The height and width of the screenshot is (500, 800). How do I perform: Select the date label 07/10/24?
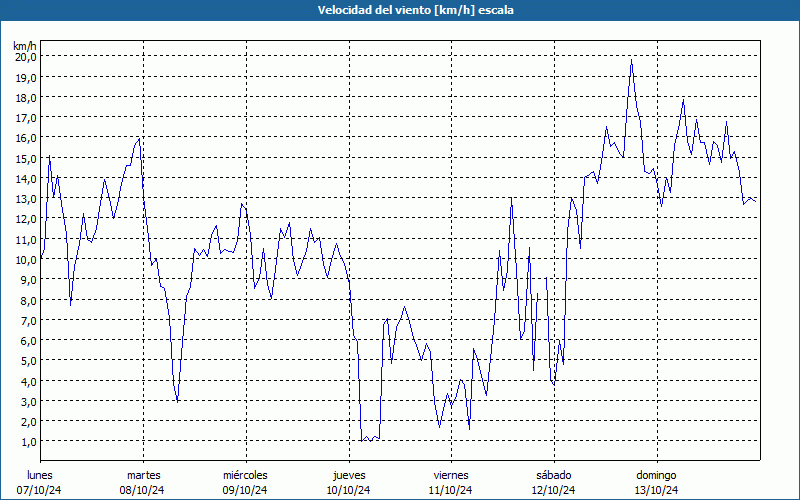click(39, 490)
